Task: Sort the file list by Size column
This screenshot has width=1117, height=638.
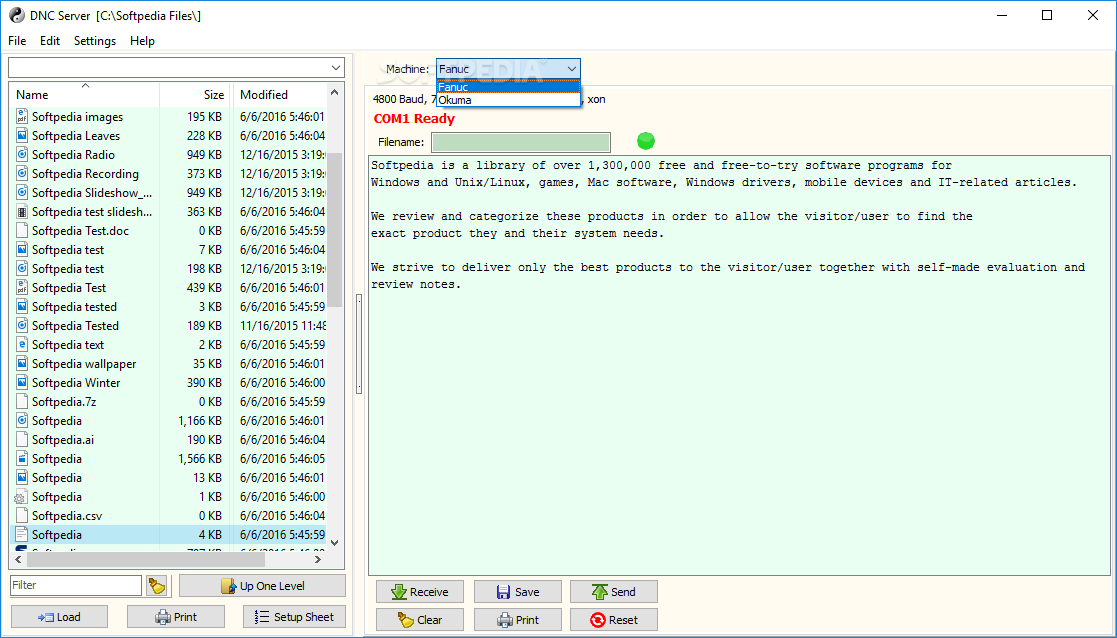Action: coord(195,95)
